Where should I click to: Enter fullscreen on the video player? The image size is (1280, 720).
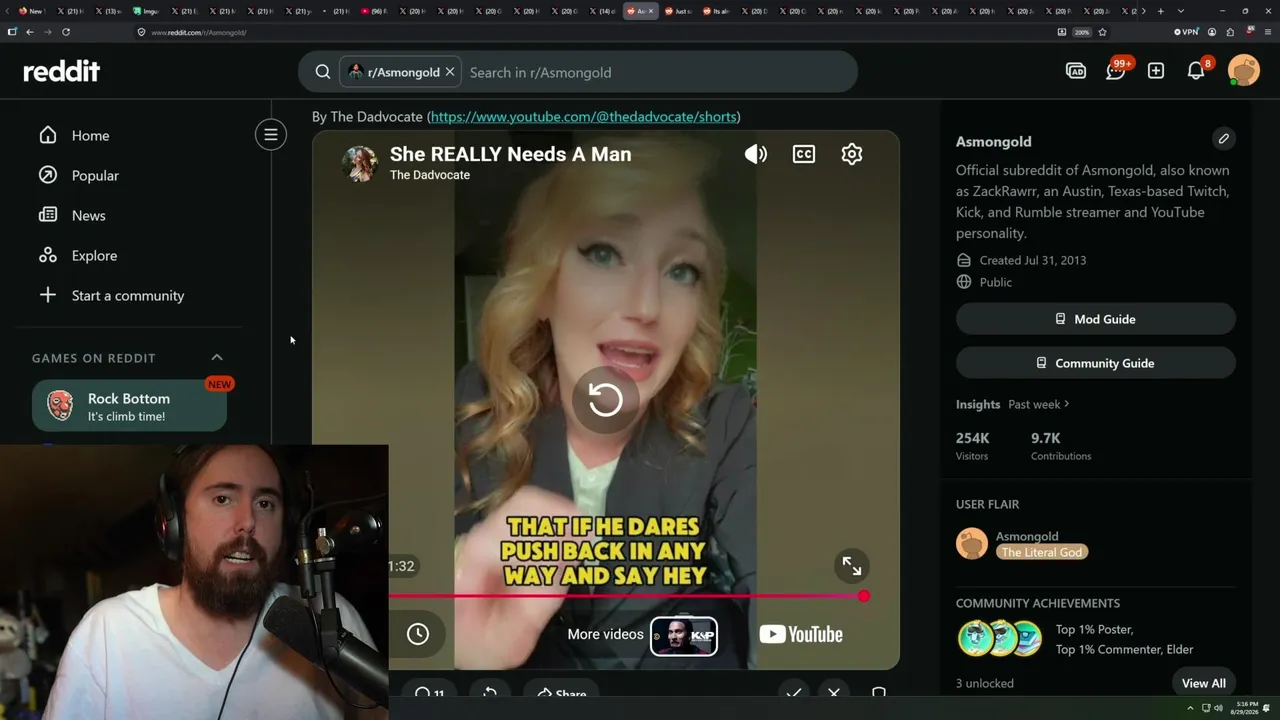(852, 566)
